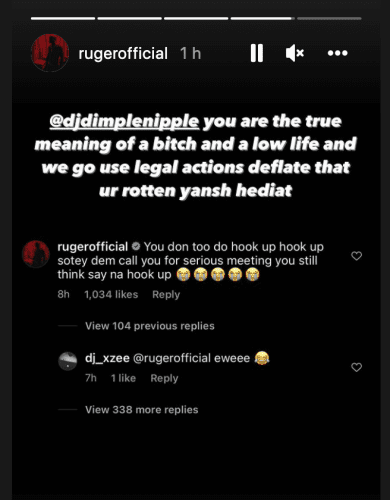This screenshot has width=390, height=500.
Task: Open rugerofficial avatar beside the comment
Action: pyautogui.click(x=36, y=254)
